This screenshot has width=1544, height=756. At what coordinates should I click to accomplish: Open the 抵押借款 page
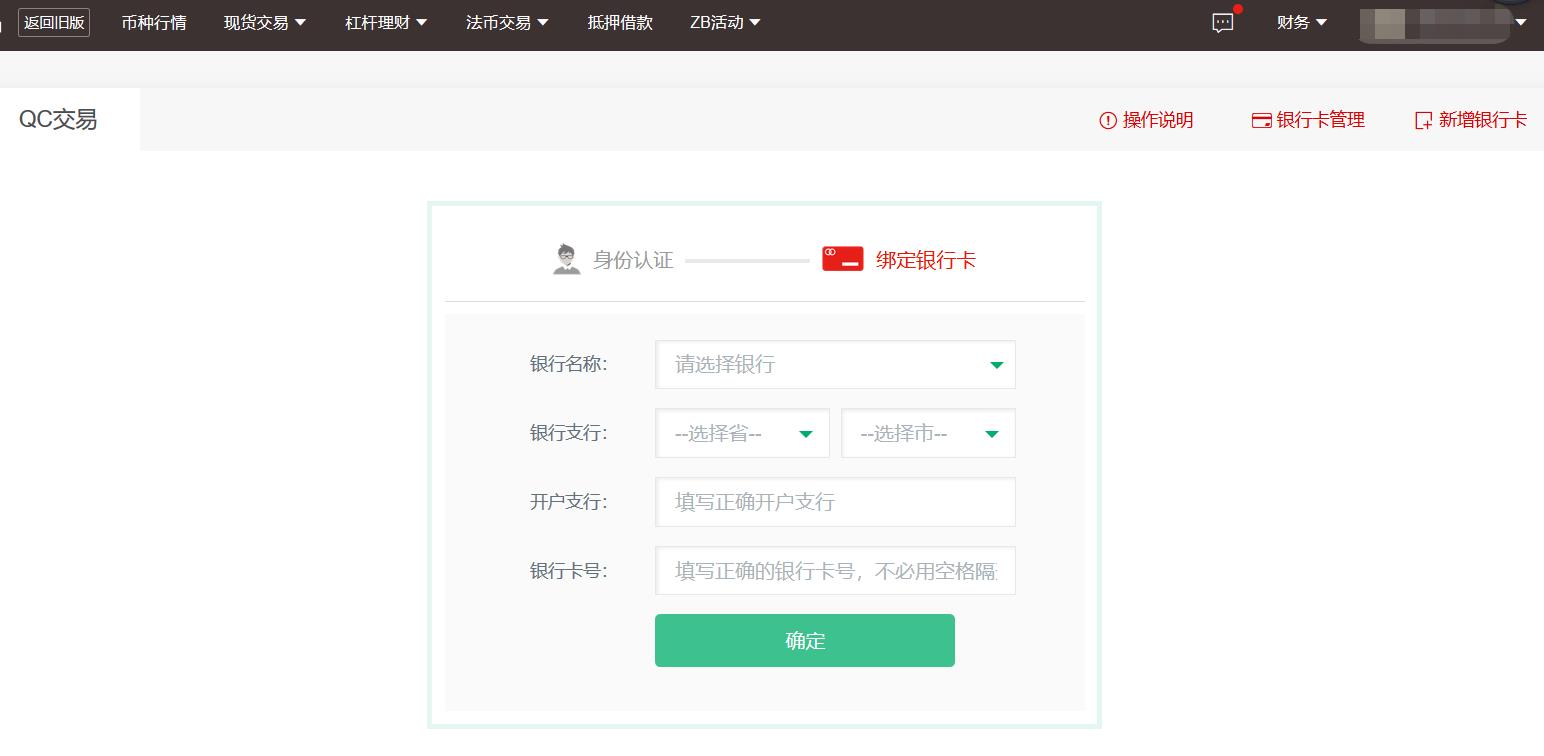coord(620,22)
